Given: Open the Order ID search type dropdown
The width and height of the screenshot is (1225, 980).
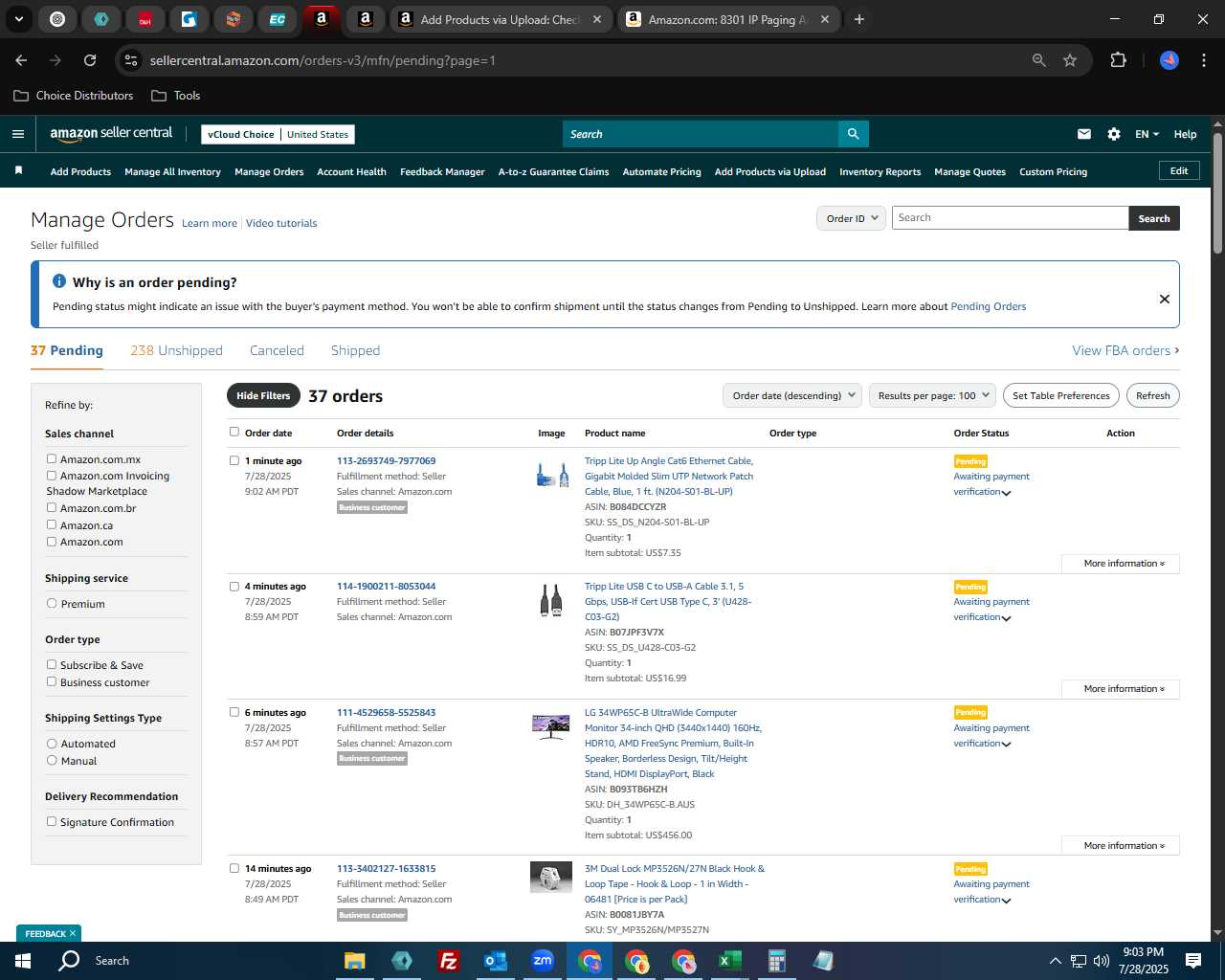Looking at the screenshot, I should 850,218.
